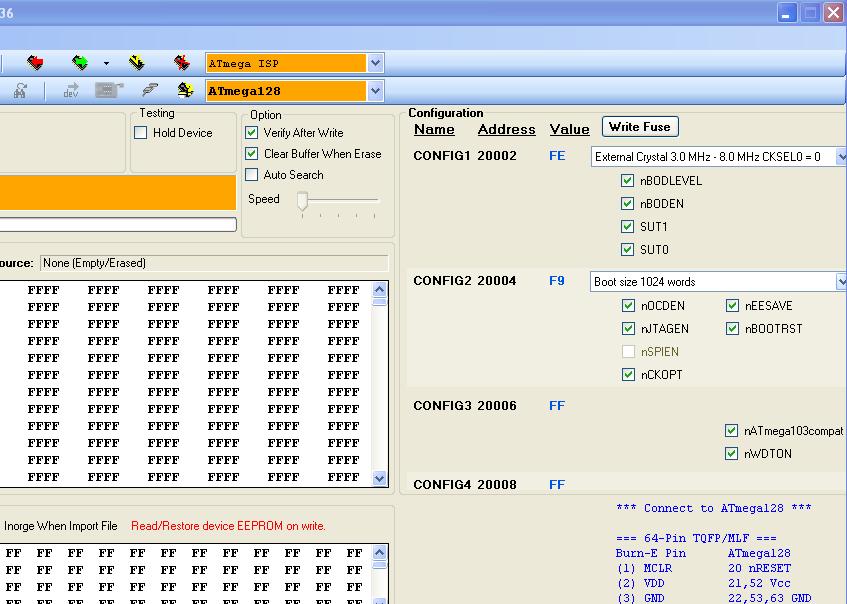Toggle the SUT0 fuse checkbox
This screenshot has height=604, width=847.
click(x=627, y=250)
